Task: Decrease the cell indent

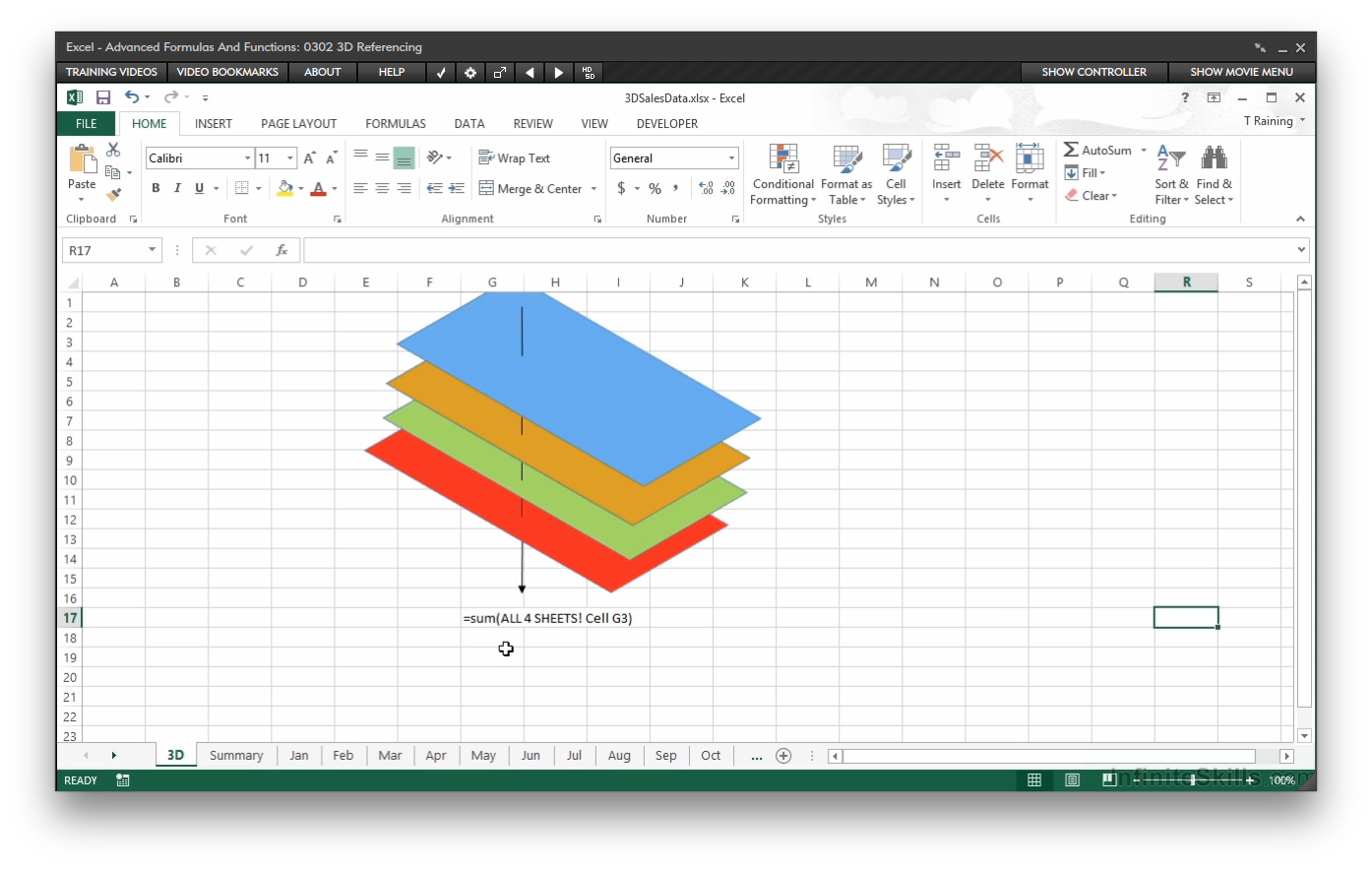Action: tap(435, 188)
